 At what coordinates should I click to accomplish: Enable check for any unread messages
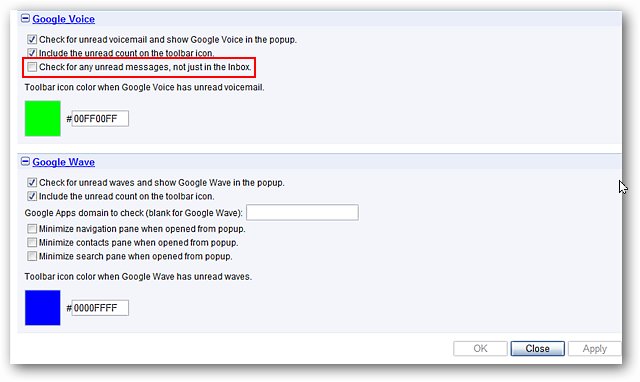(x=32, y=67)
